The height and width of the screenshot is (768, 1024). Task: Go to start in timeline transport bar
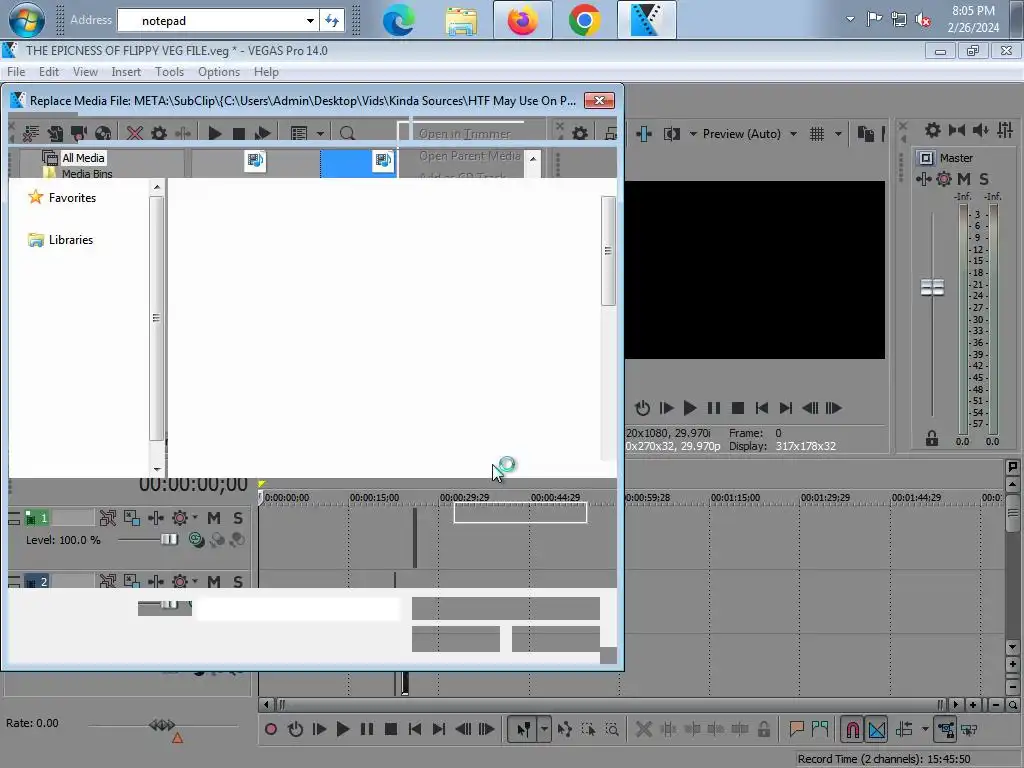[415, 729]
